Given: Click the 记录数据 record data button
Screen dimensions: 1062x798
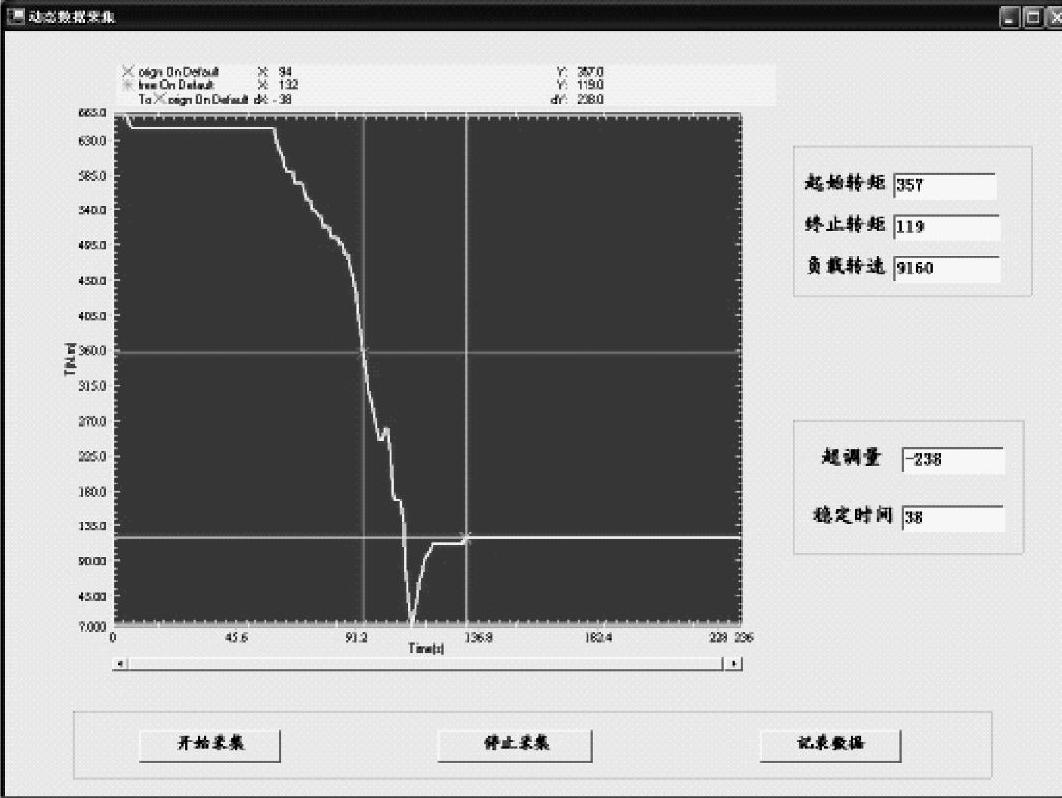Looking at the screenshot, I should click(830, 745).
